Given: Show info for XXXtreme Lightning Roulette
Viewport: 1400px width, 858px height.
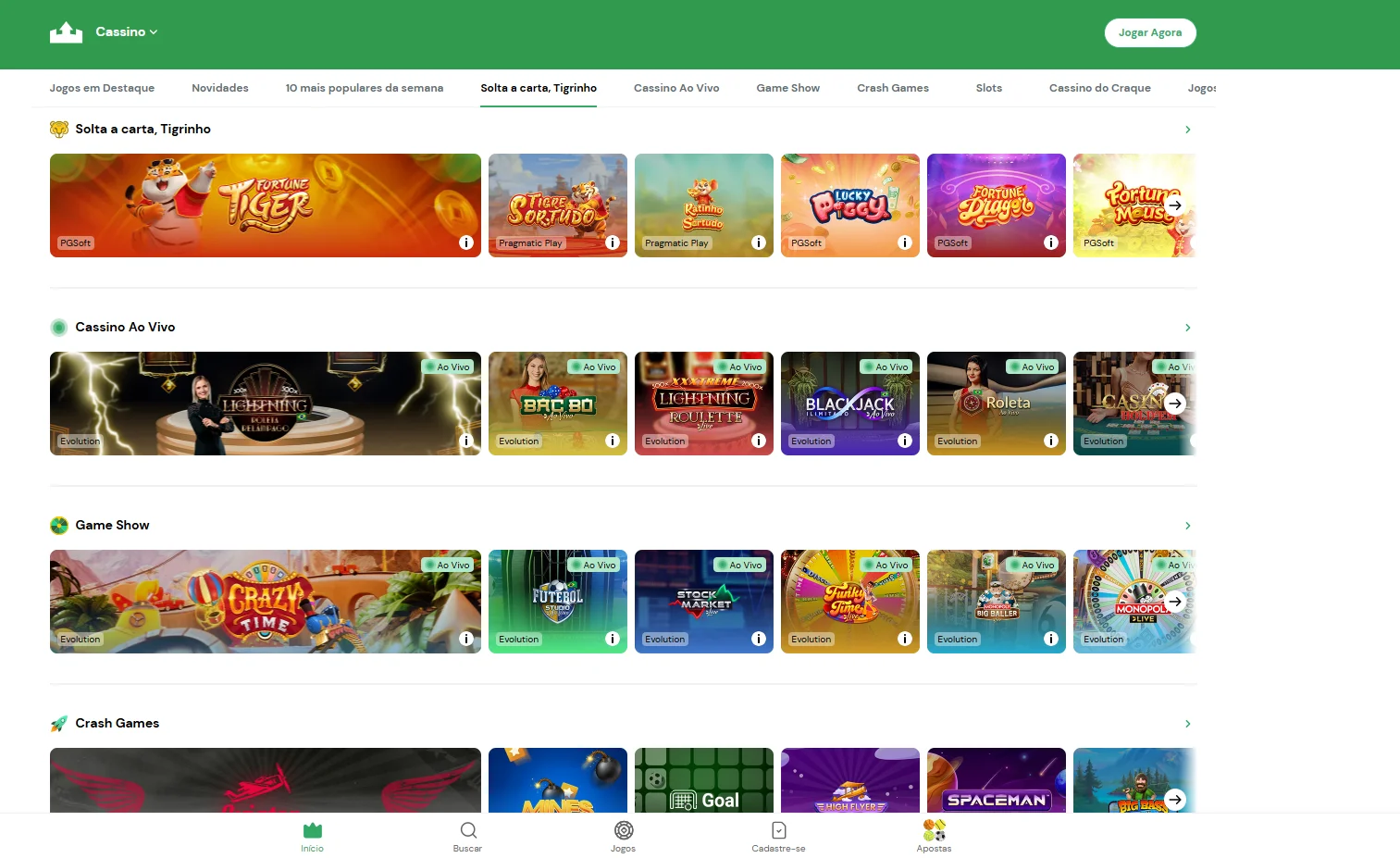Looking at the screenshot, I should [759, 441].
